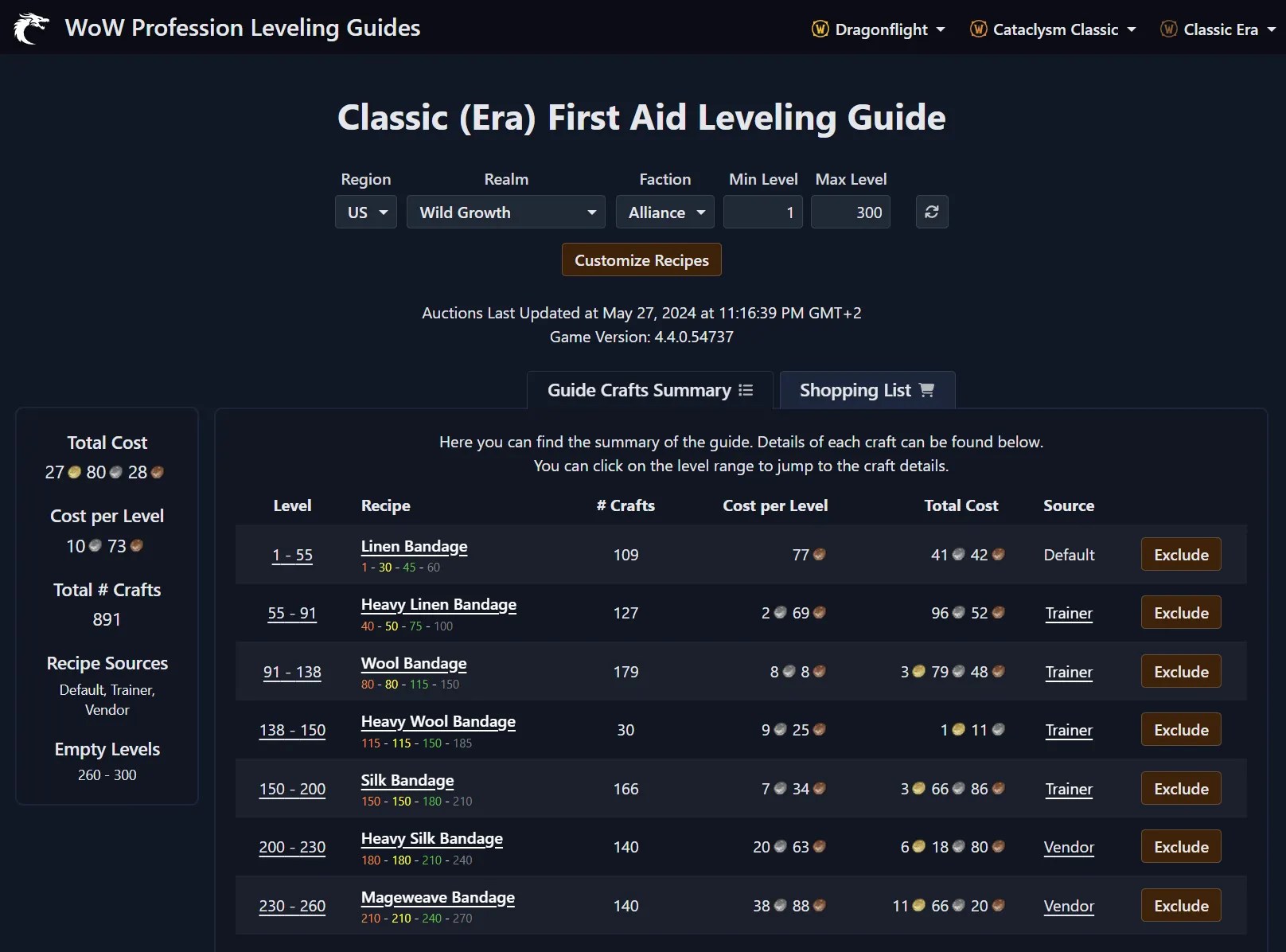Click inside the Max Level input field
This screenshot has height=952, width=1286.
tap(850, 212)
